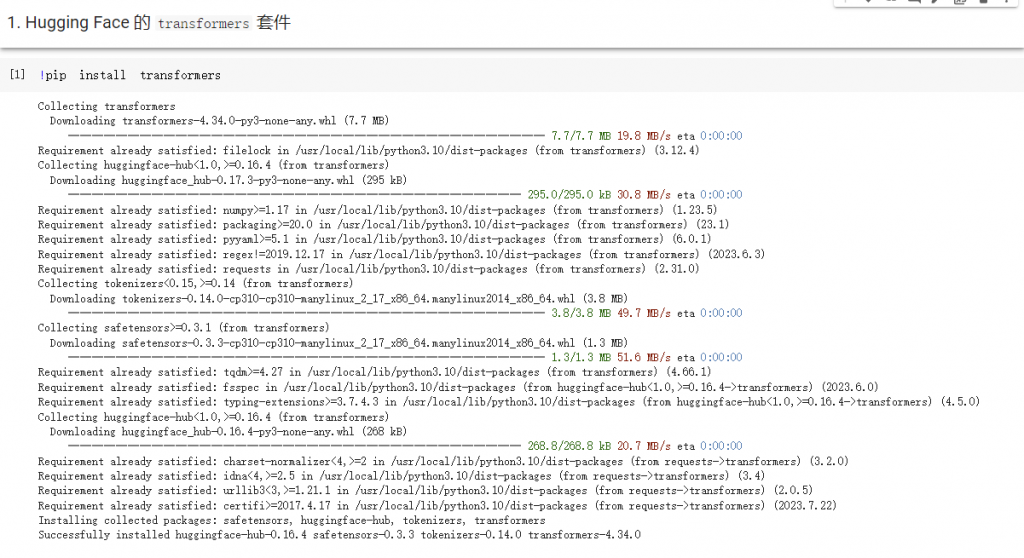The height and width of the screenshot is (558, 1024).
Task: Click the 'Requirement already satisfied: typing-extensions' line
Action: click(x=509, y=402)
